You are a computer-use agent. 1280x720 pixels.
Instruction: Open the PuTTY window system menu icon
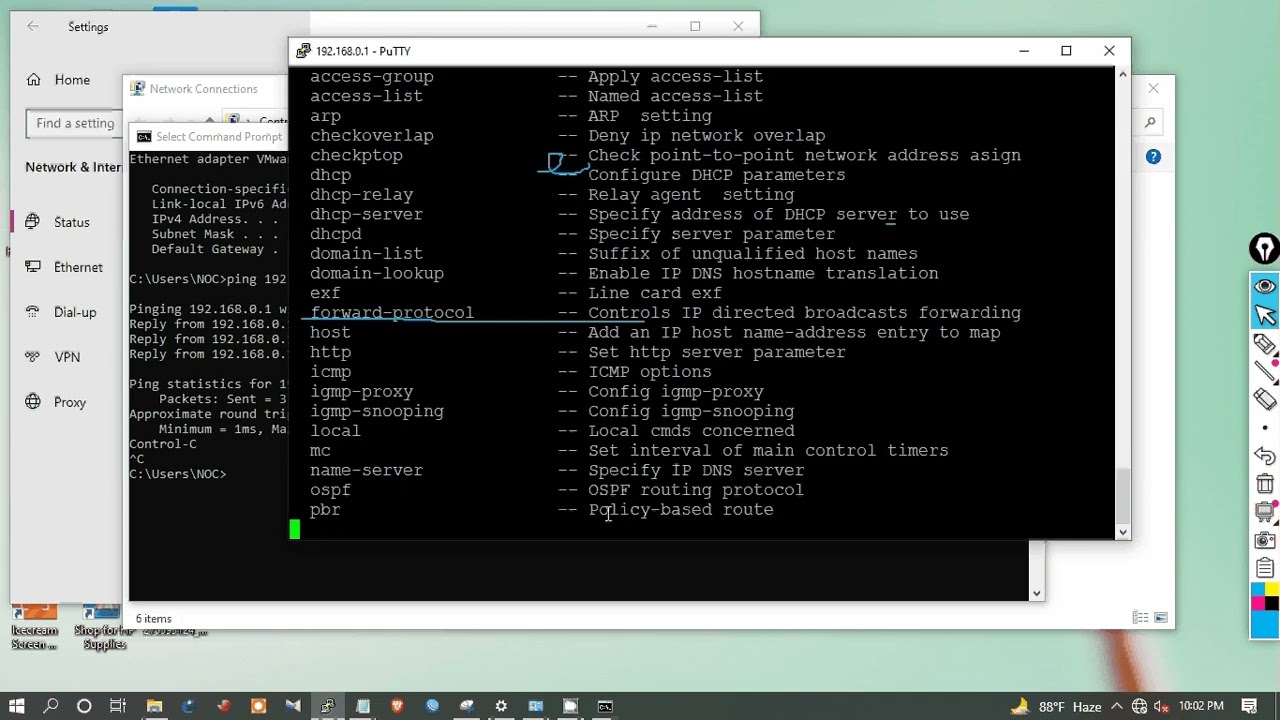(x=303, y=51)
